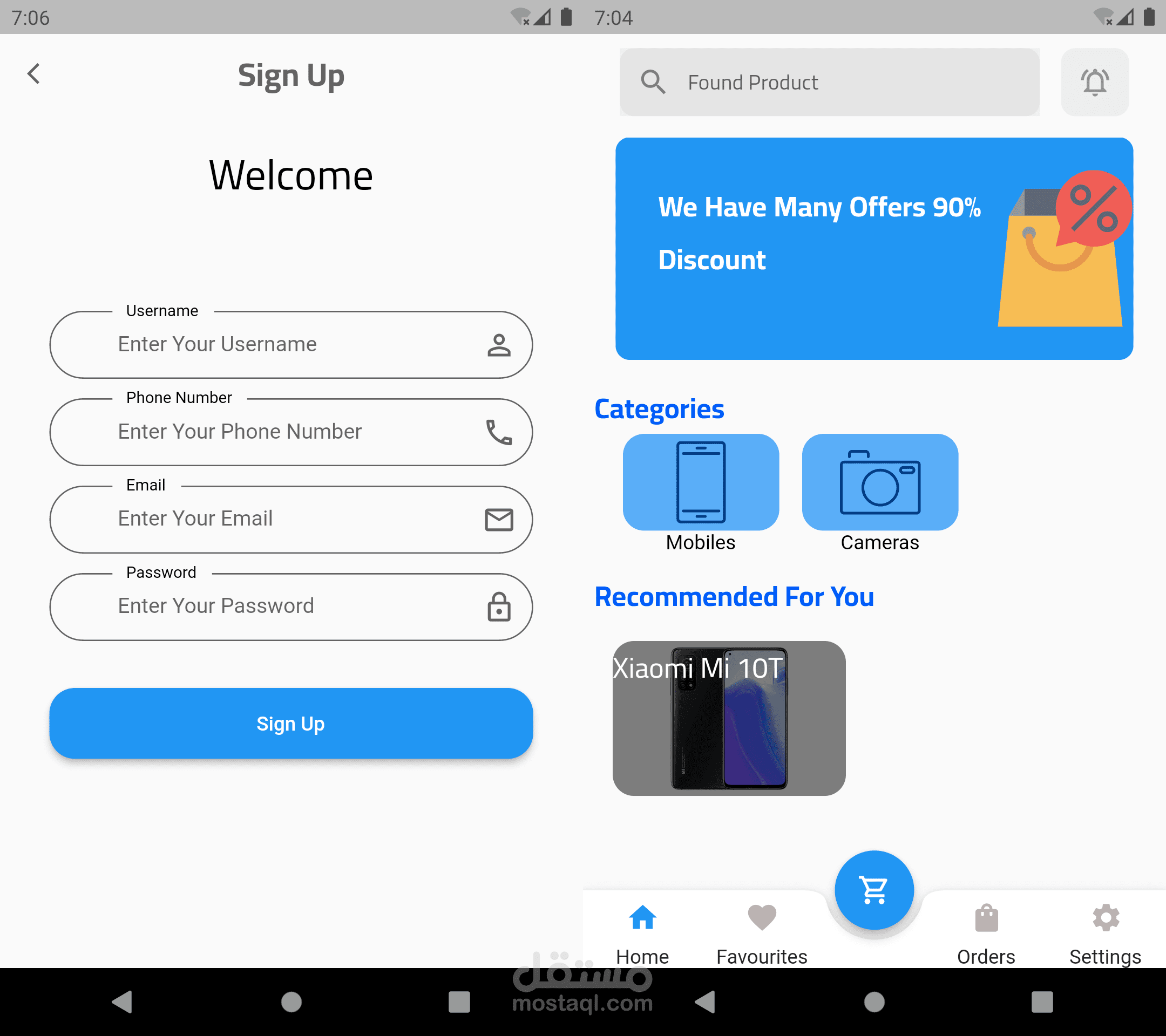This screenshot has height=1036, width=1166.
Task: Click the battery icon at 7:04 status bar
Action: (1149, 17)
